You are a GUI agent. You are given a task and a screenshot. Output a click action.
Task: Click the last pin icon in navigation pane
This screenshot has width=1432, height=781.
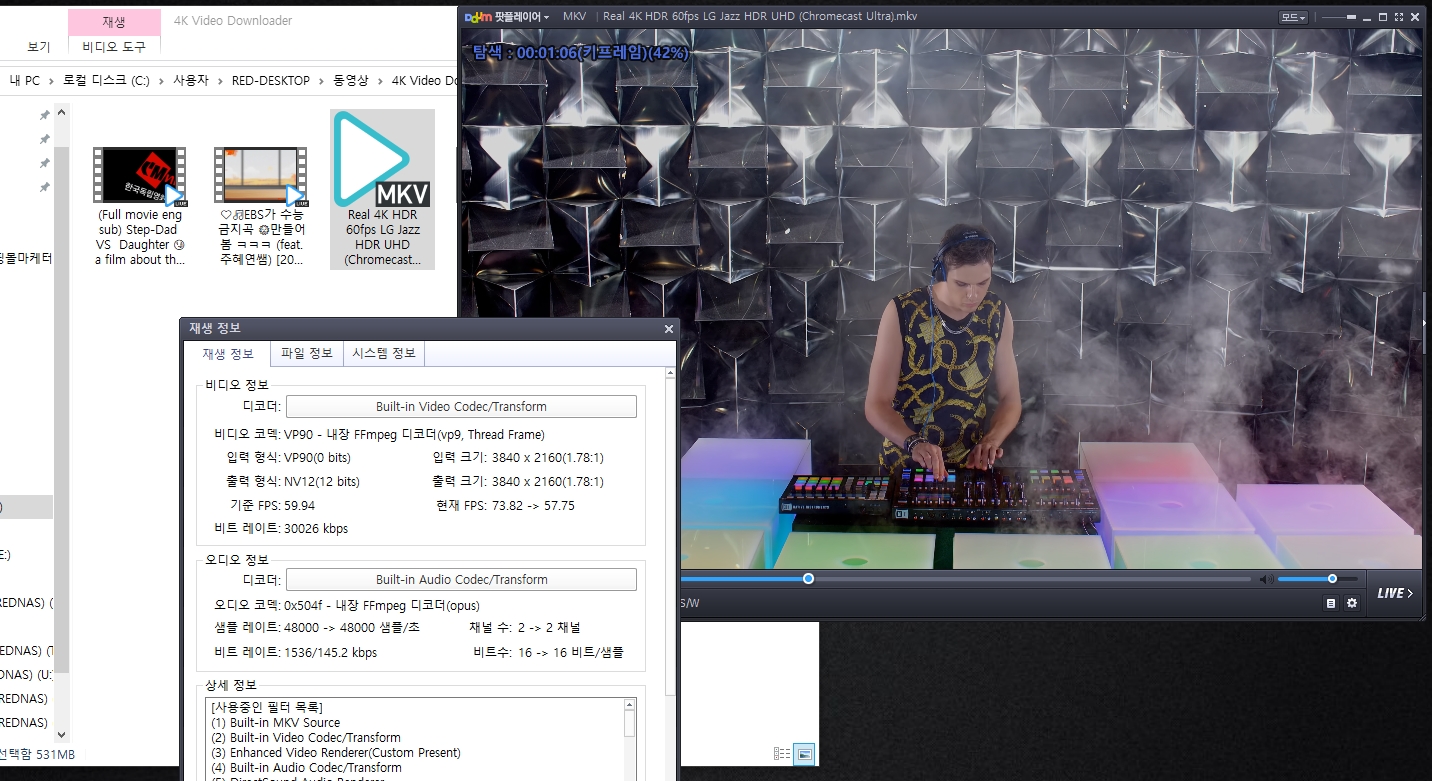(x=44, y=187)
